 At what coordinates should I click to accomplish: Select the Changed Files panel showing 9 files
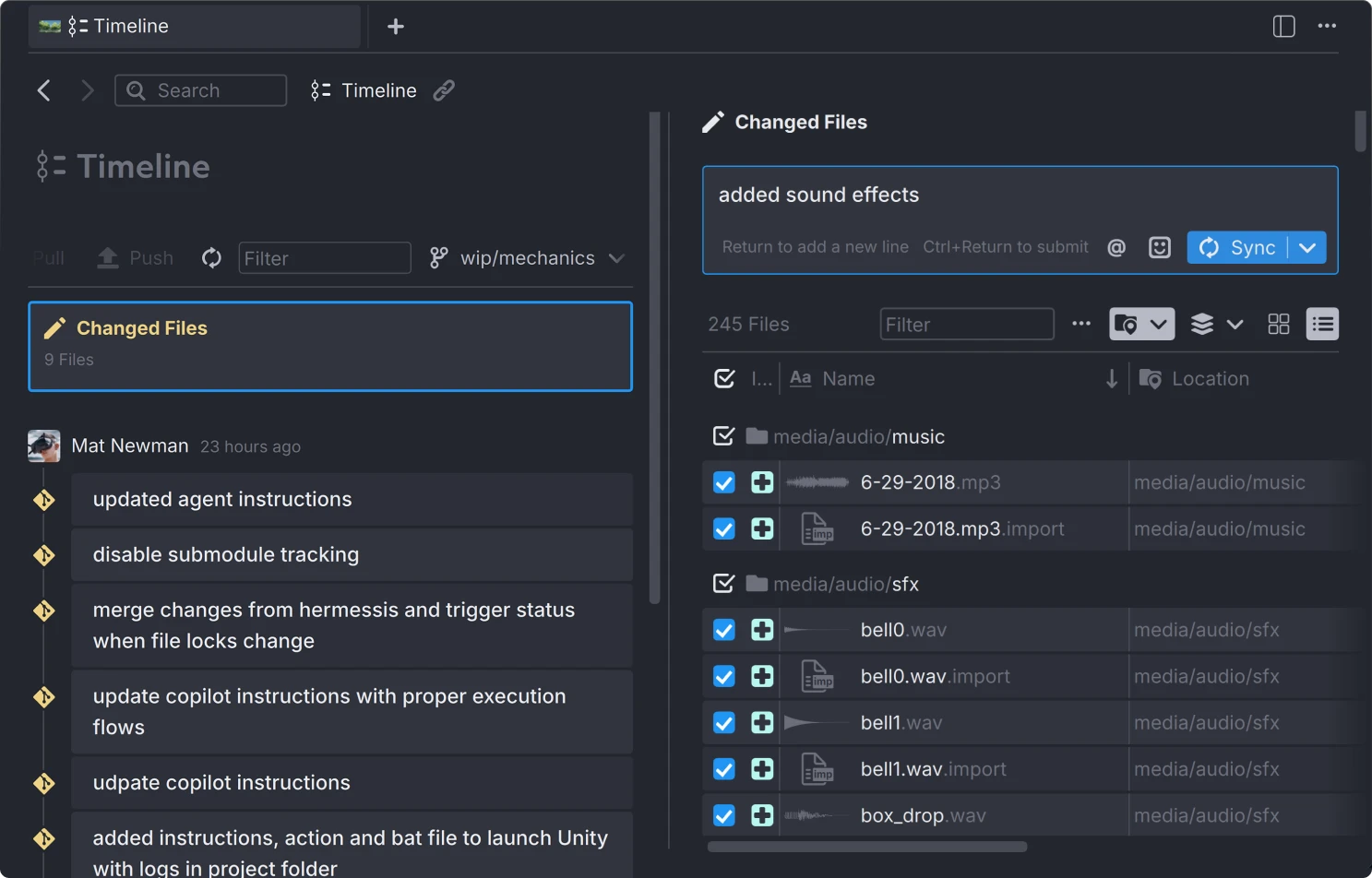coord(330,347)
